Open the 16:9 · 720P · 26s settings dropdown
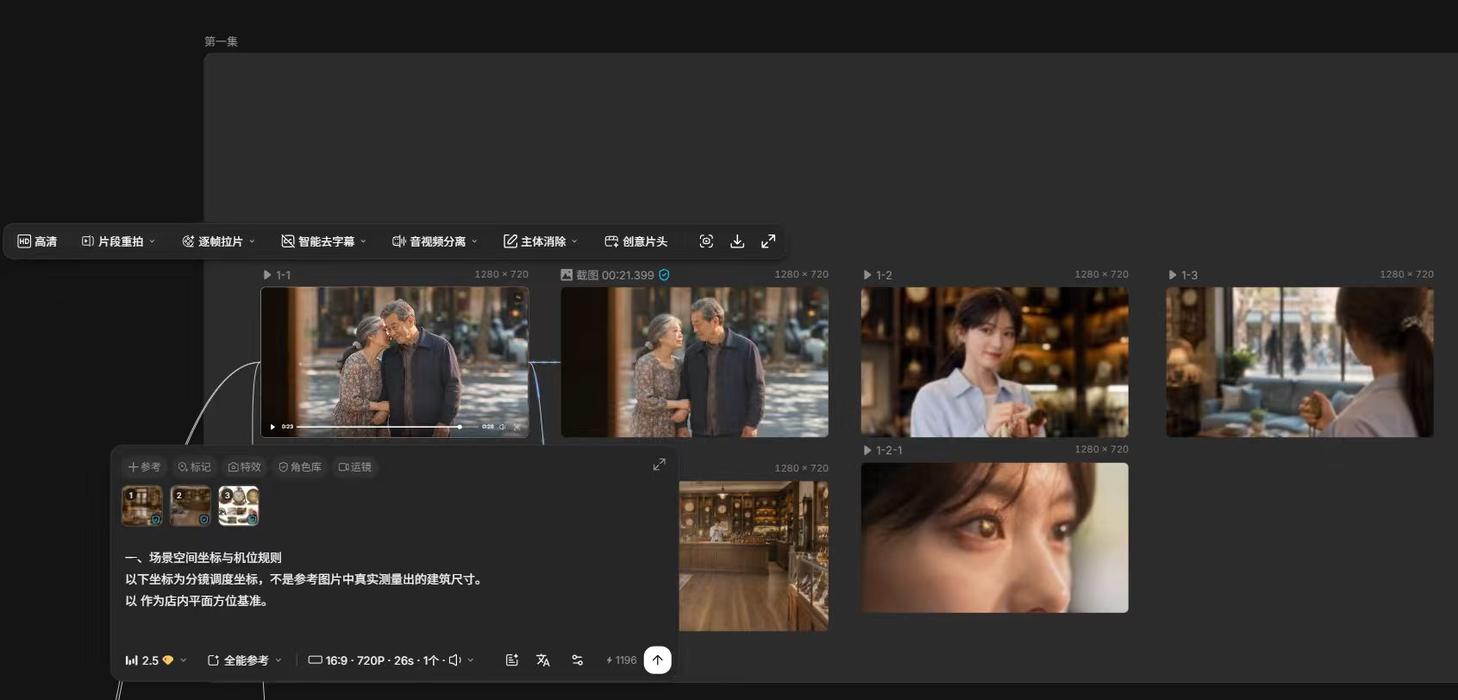This screenshot has width=1458, height=700. pyautogui.click(x=391, y=660)
